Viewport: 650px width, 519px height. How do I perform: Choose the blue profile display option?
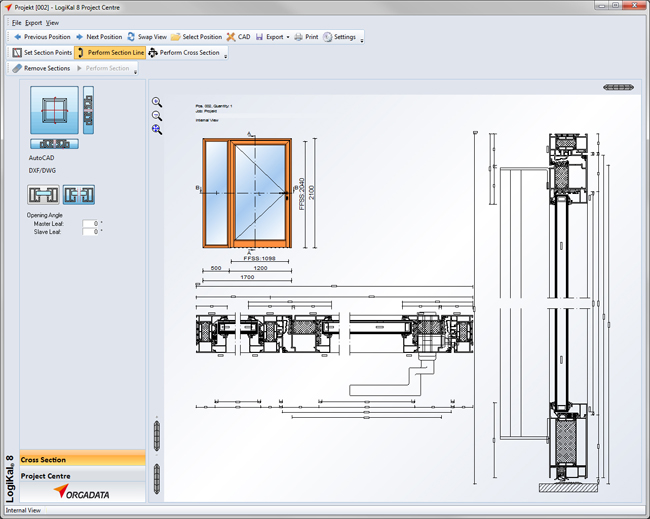tap(79, 194)
